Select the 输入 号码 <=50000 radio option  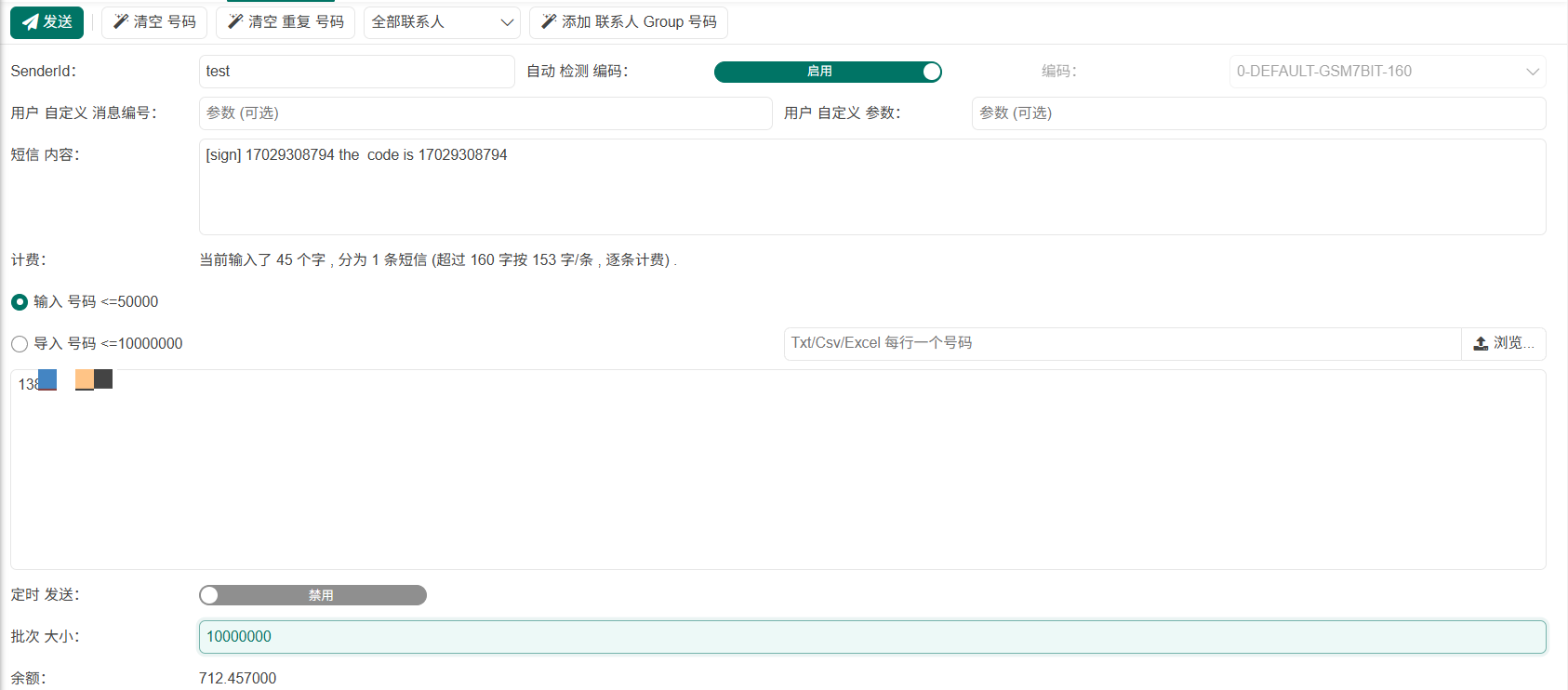[20, 302]
